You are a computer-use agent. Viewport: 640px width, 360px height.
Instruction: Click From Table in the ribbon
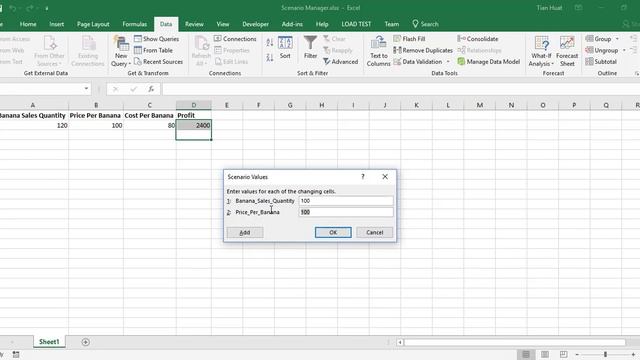[x=153, y=50]
